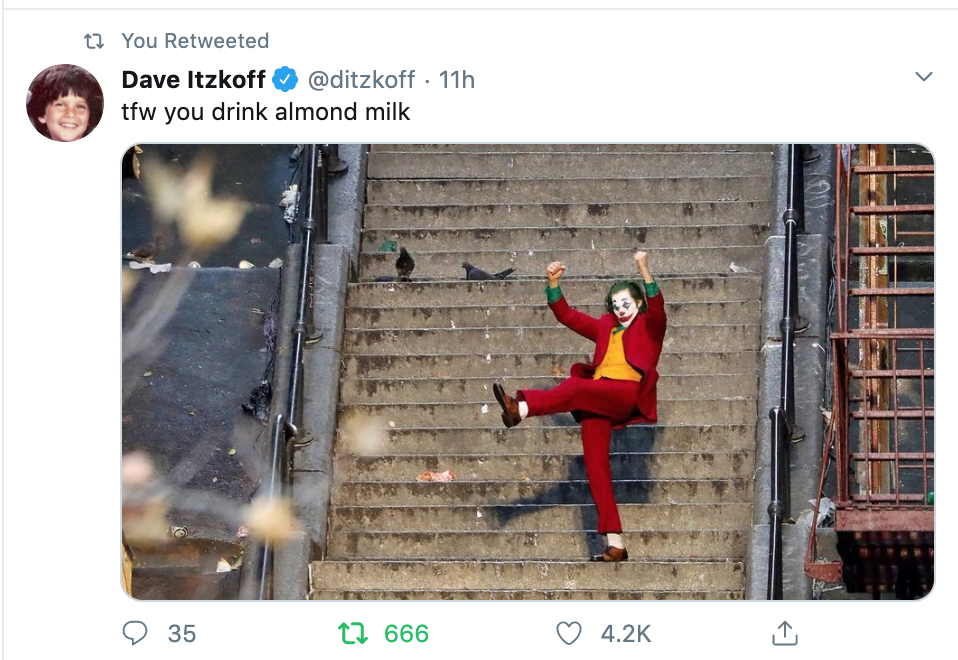Click the 666 retweet count
The width and height of the screenshot is (958, 660).
coord(406,633)
